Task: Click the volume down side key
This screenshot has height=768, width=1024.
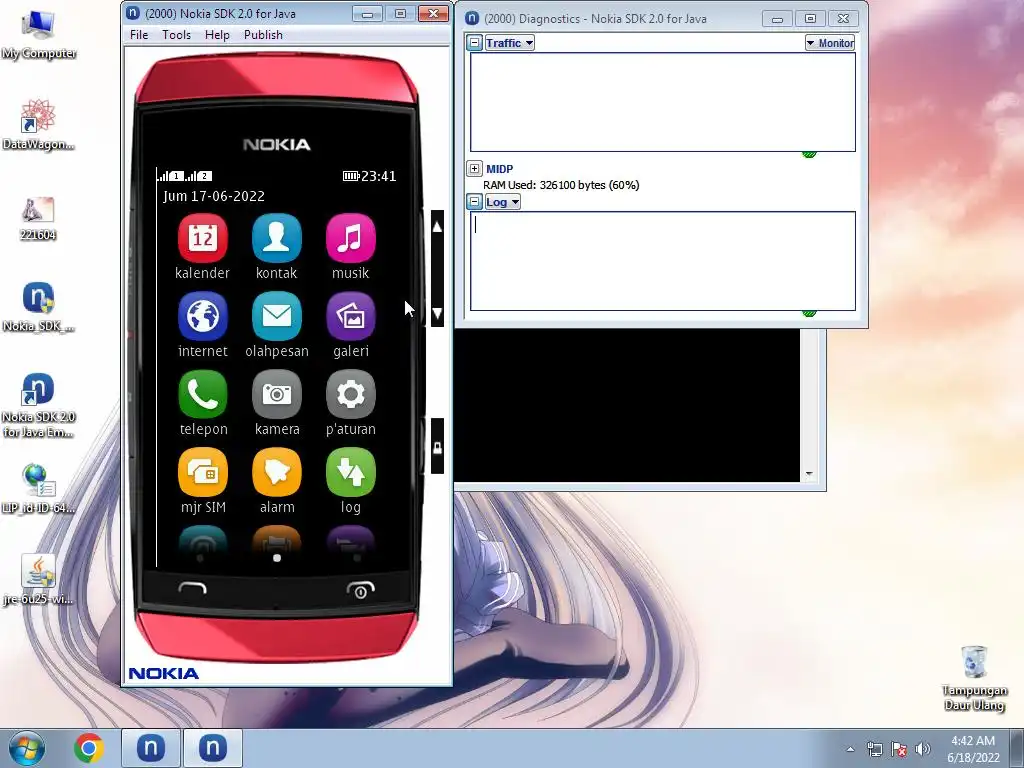Action: click(x=437, y=312)
